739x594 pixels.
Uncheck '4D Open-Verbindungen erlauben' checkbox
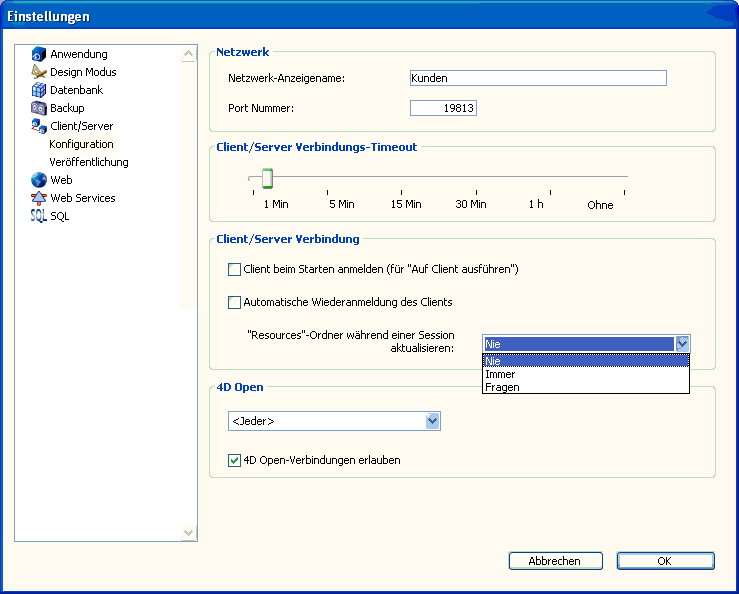point(235,461)
